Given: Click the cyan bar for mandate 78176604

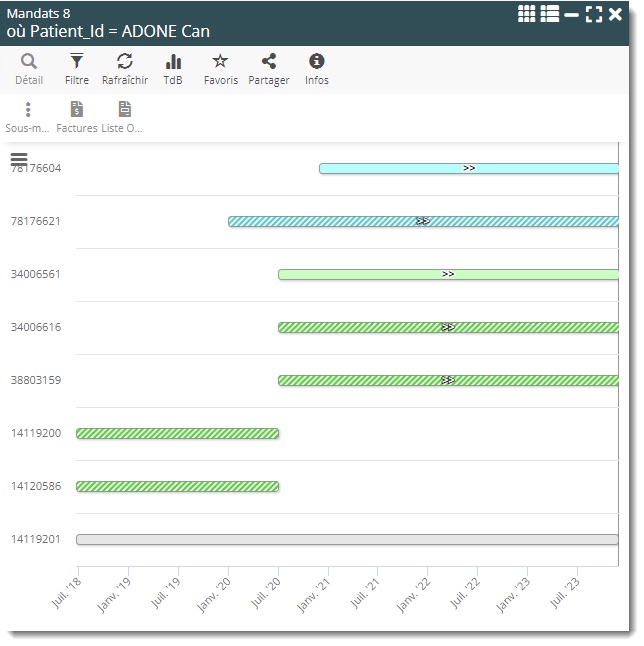Looking at the screenshot, I should (400, 169).
